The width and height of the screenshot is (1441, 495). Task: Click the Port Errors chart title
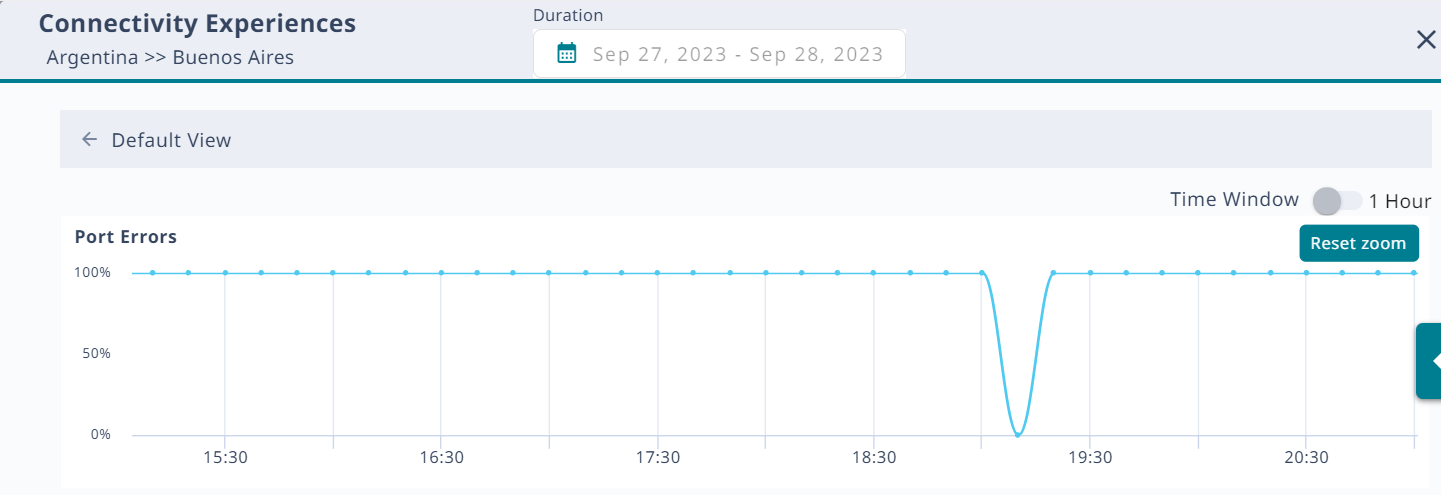(126, 237)
